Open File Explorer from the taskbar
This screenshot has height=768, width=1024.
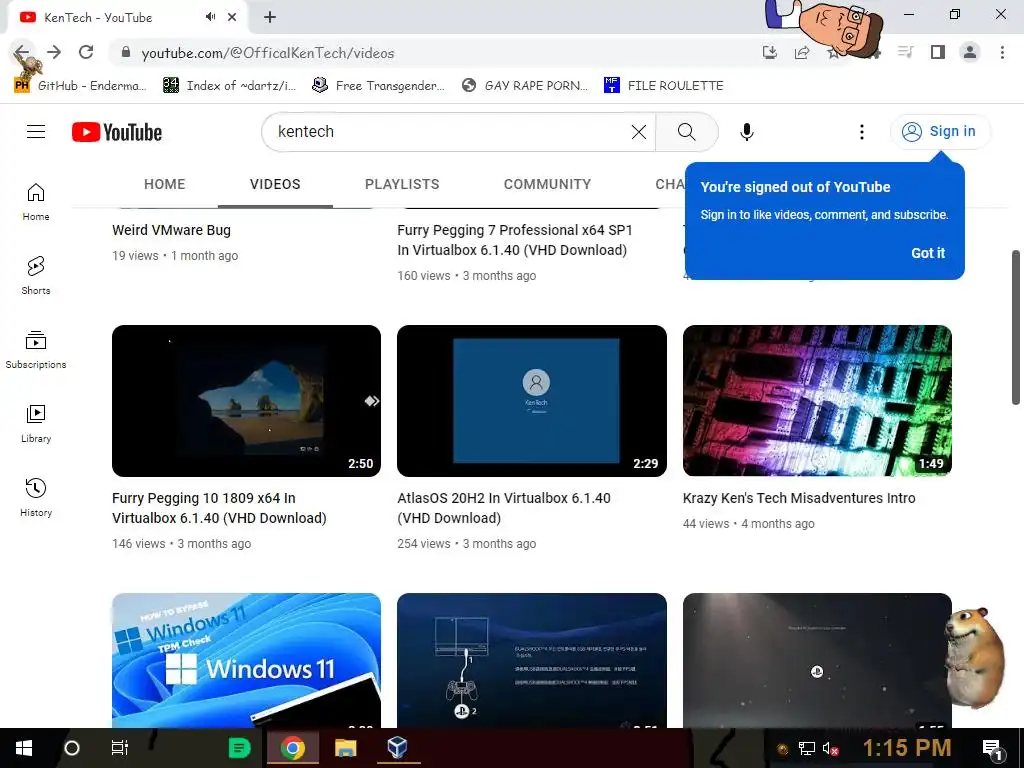(345, 748)
